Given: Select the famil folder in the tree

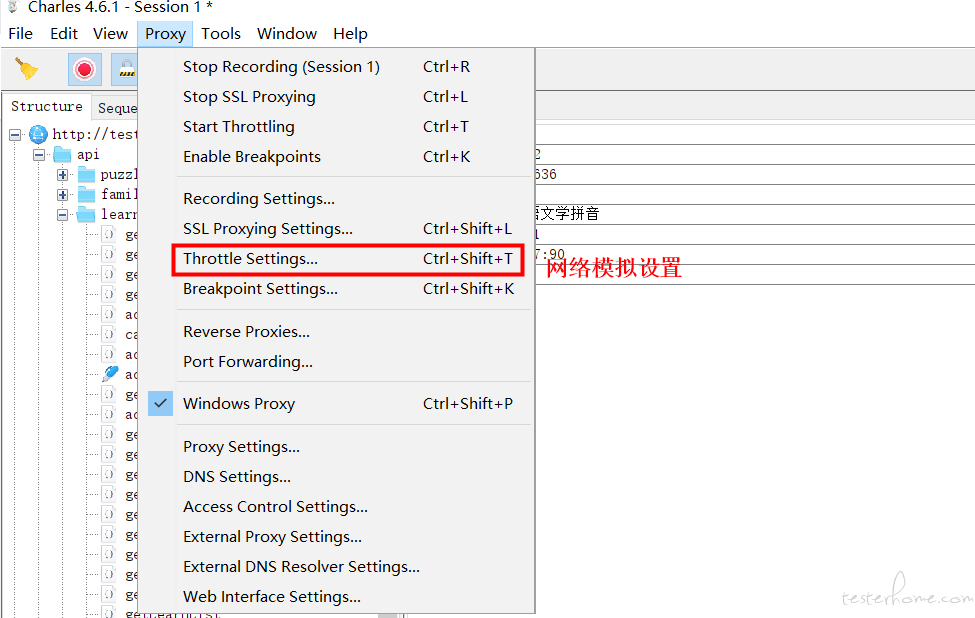Looking at the screenshot, I should (x=108, y=195).
